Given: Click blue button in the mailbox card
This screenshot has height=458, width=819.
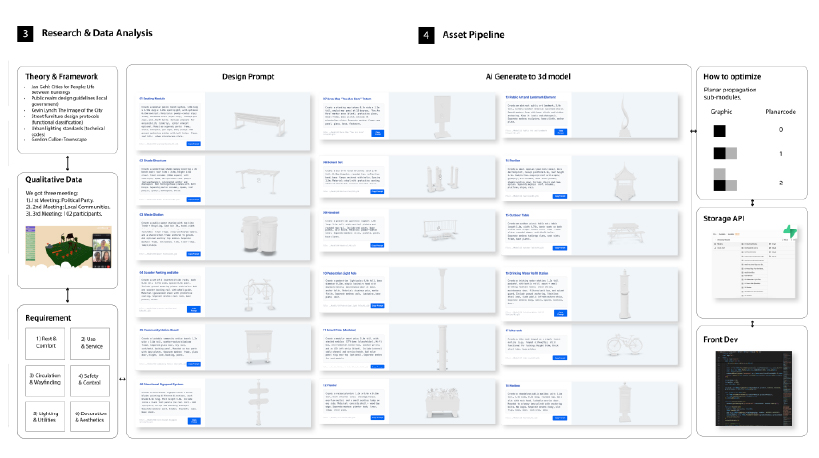Looking at the screenshot, I should click(x=560, y=418).
